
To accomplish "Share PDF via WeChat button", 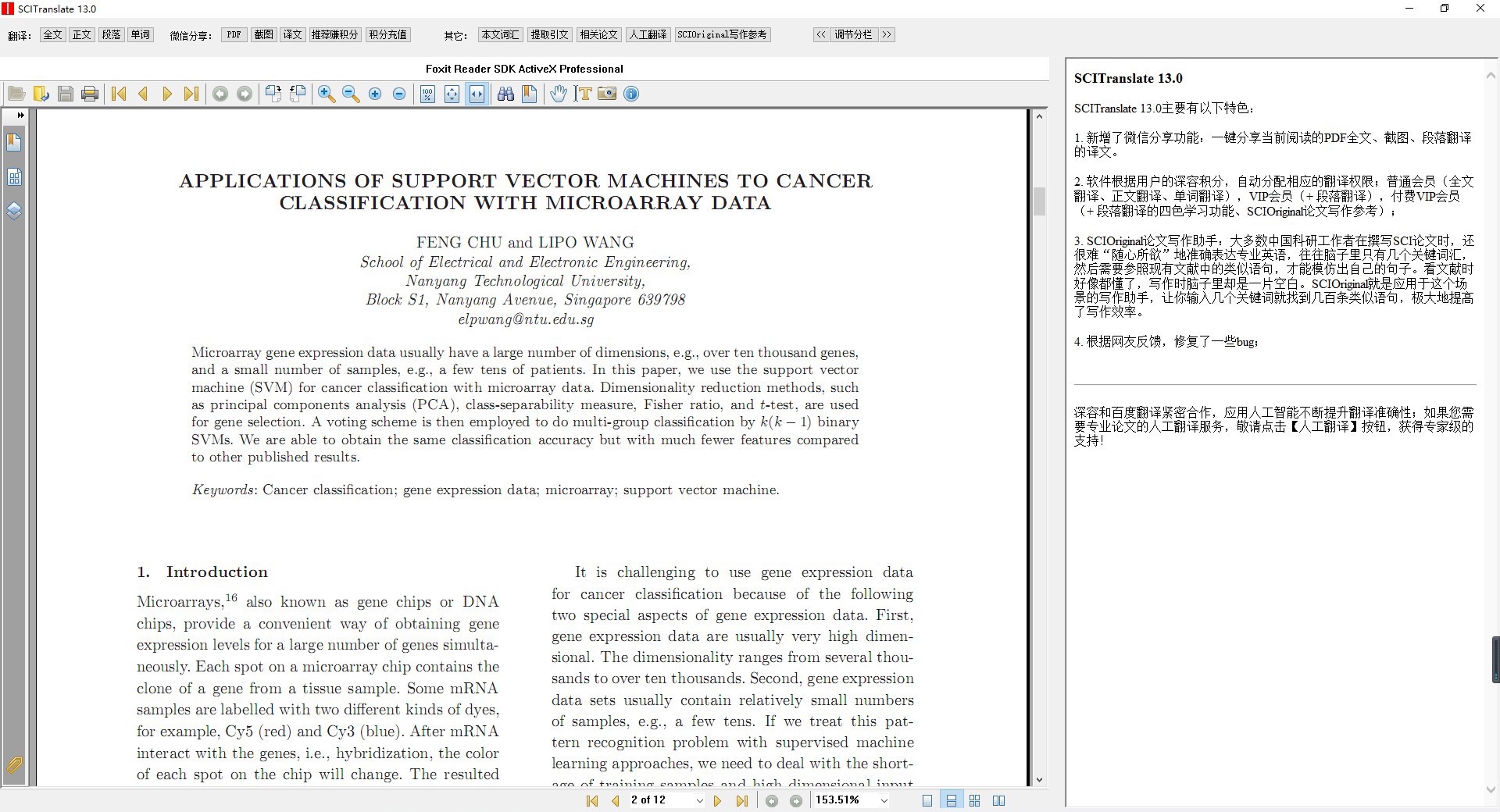I will (x=234, y=34).
